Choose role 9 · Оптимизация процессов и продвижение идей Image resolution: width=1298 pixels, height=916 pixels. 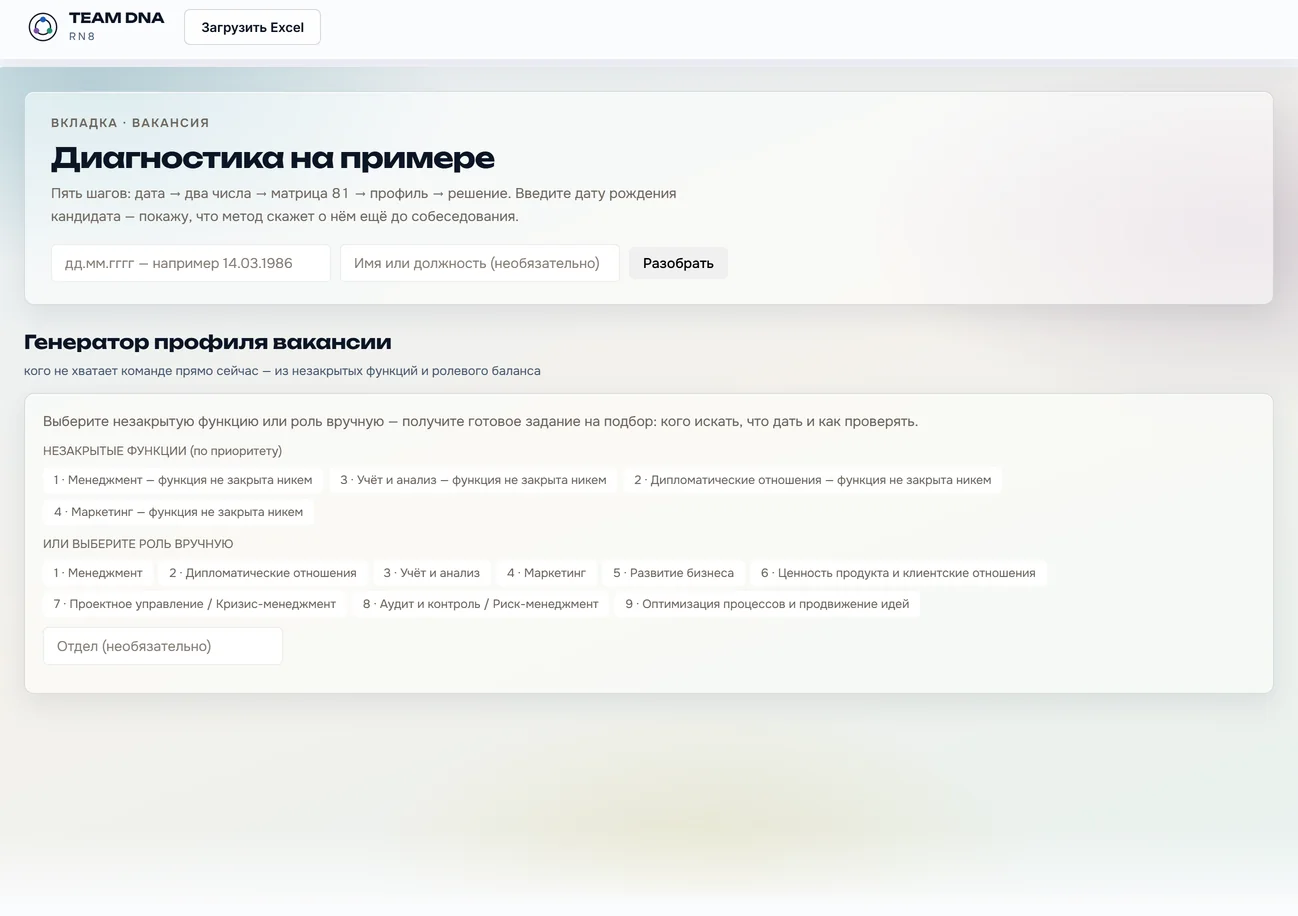[767, 604]
